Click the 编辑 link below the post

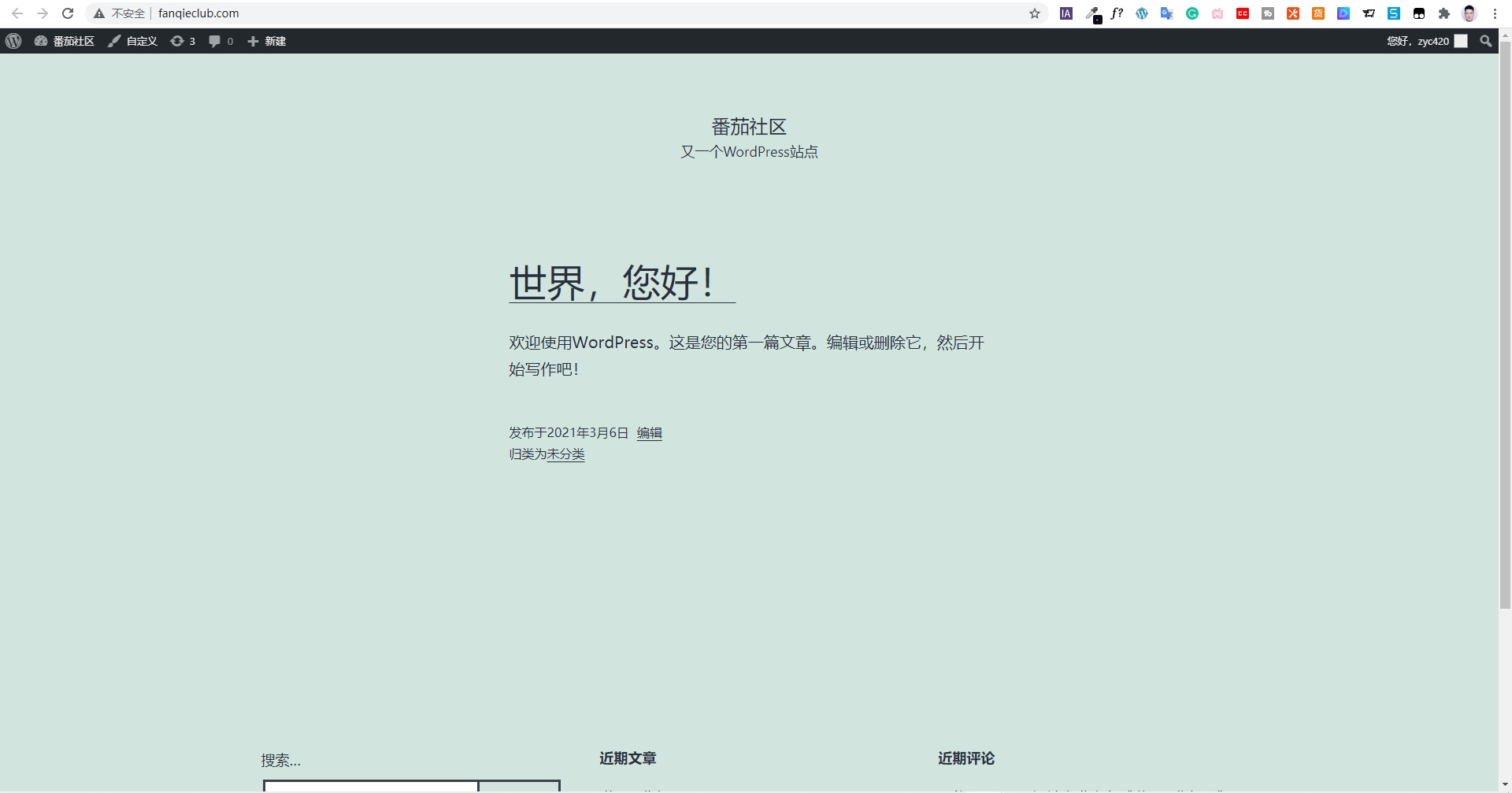coord(649,432)
